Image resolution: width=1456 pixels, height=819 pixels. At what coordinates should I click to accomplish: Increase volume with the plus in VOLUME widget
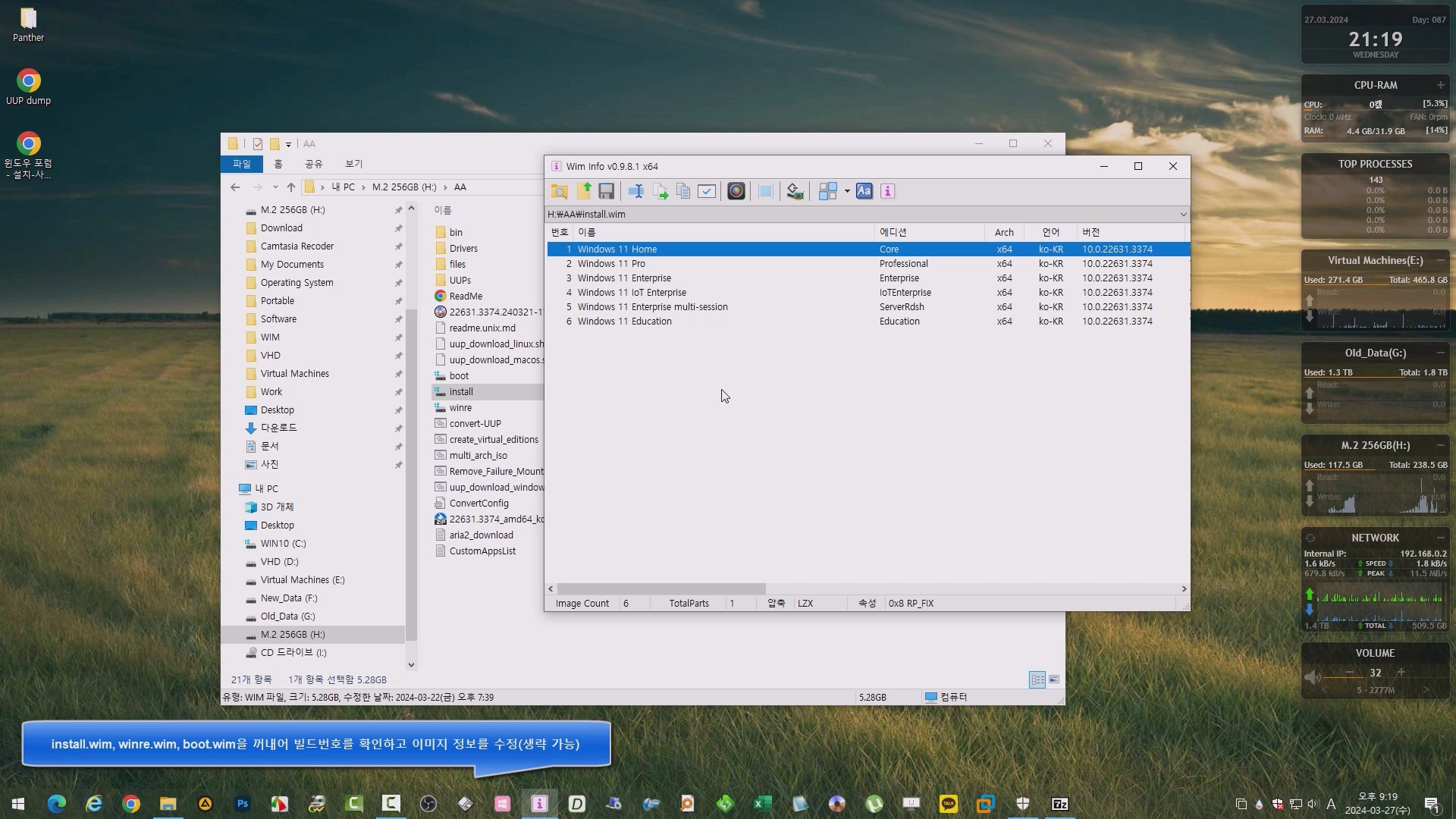tap(1401, 672)
